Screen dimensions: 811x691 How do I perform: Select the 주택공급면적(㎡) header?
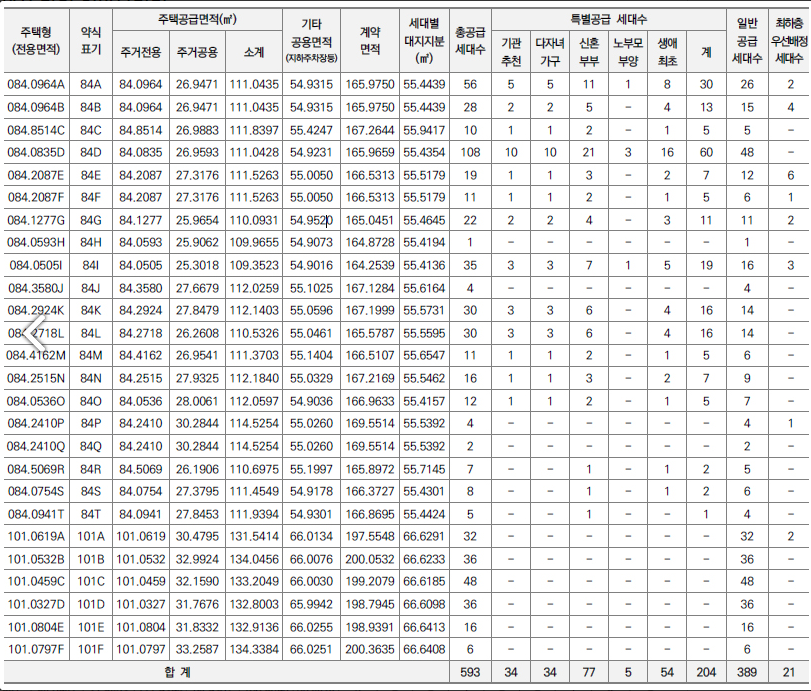click(x=197, y=20)
